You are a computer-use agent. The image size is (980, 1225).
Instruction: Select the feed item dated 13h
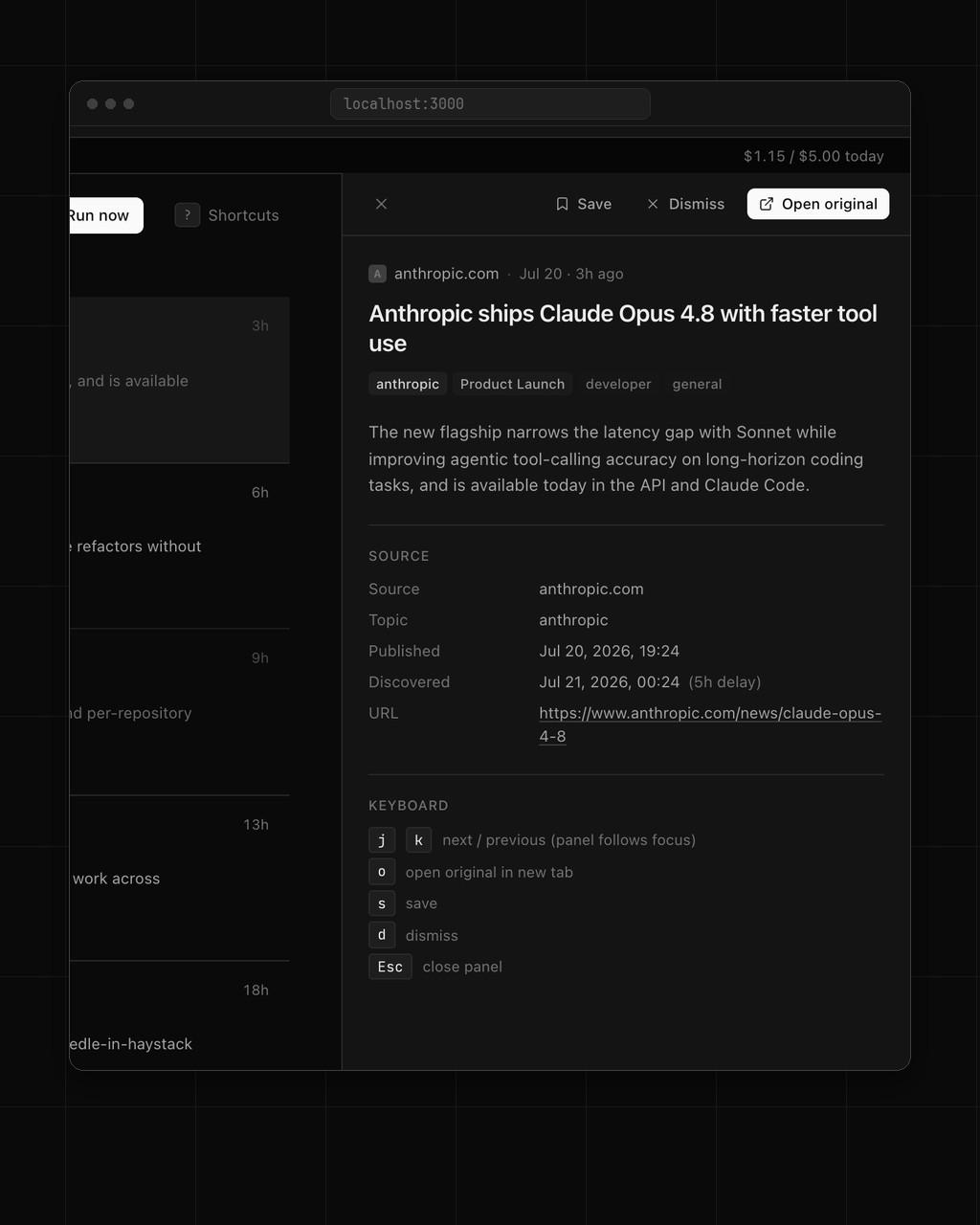coord(179,879)
